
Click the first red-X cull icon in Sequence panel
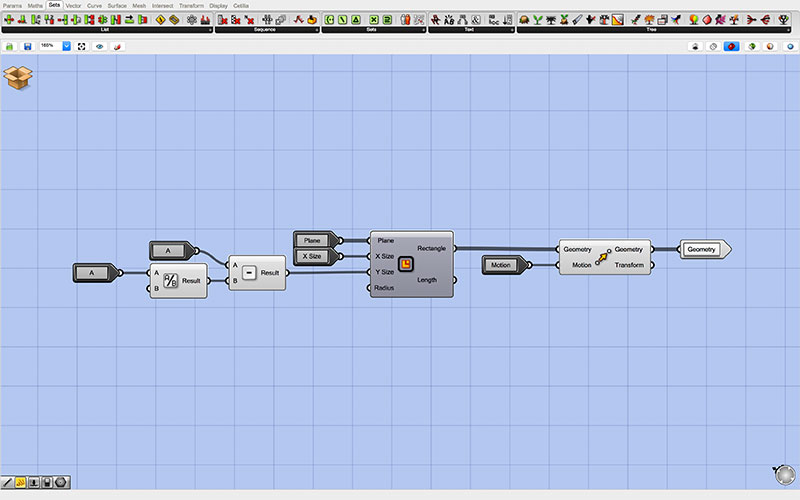(222, 20)
